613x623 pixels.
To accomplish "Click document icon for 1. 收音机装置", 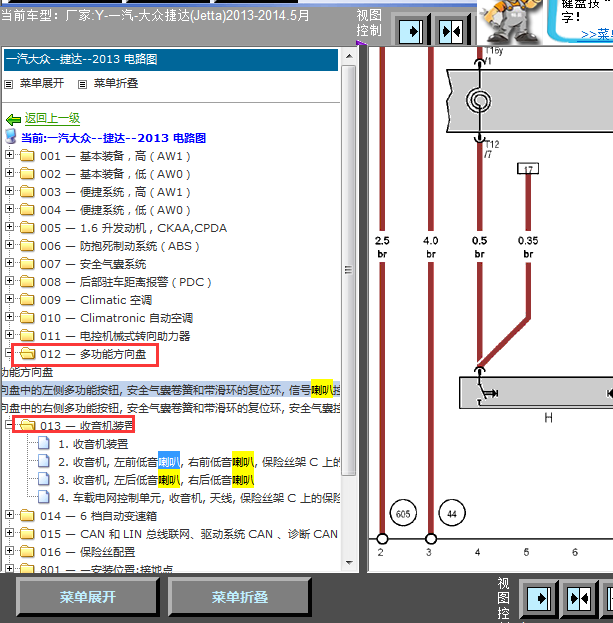I will (44, 443).
